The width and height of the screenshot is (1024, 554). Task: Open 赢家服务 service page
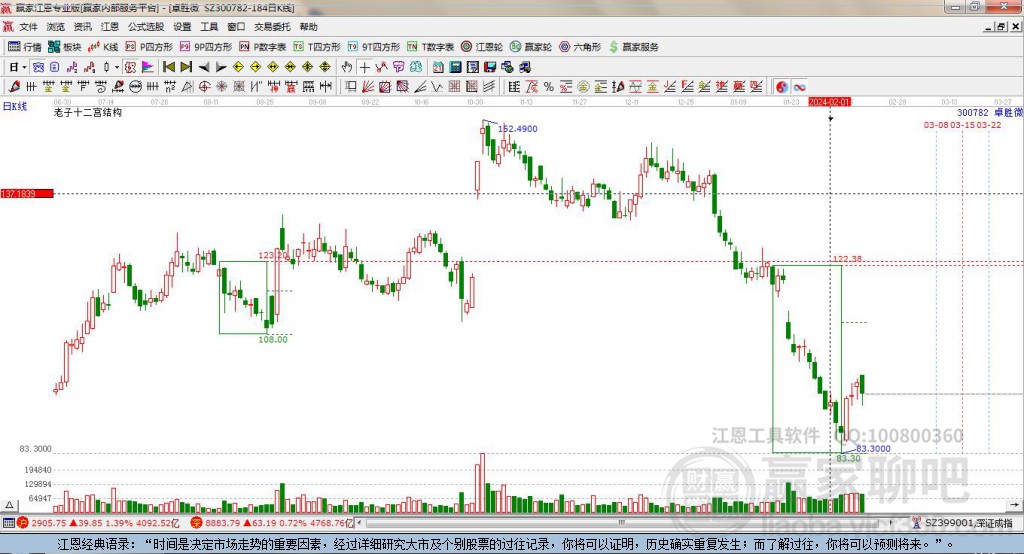coord(633,46)
